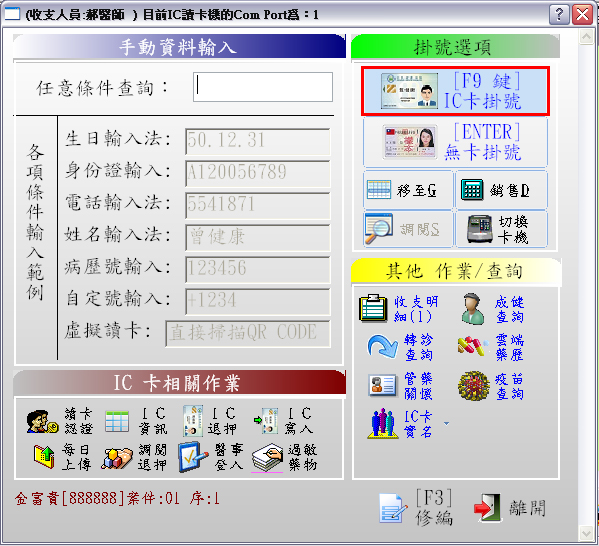Click the 任意條件查詢 text input field
599x546 pixels.
pos(263,87)
